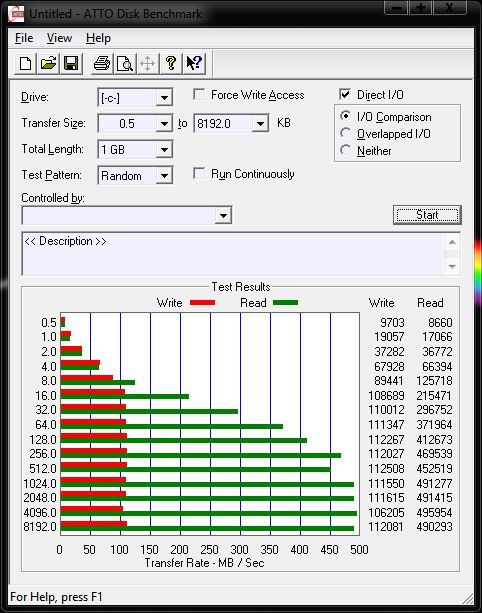Open the View menu
The width and height of the screenshot is (482, 613).
click(59, 38)
